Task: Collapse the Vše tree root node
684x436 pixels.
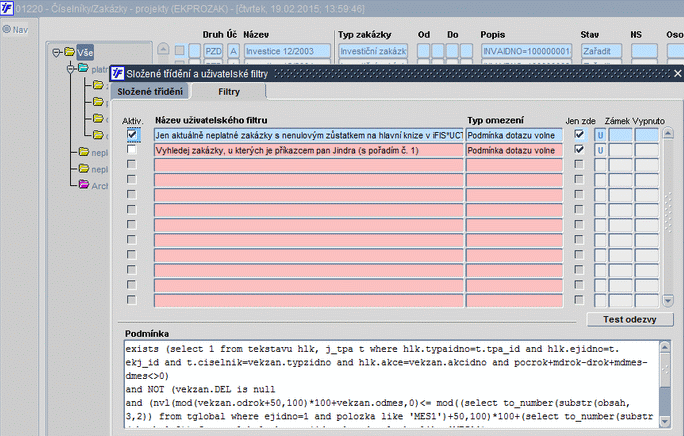Action: [x=56, y=52]
